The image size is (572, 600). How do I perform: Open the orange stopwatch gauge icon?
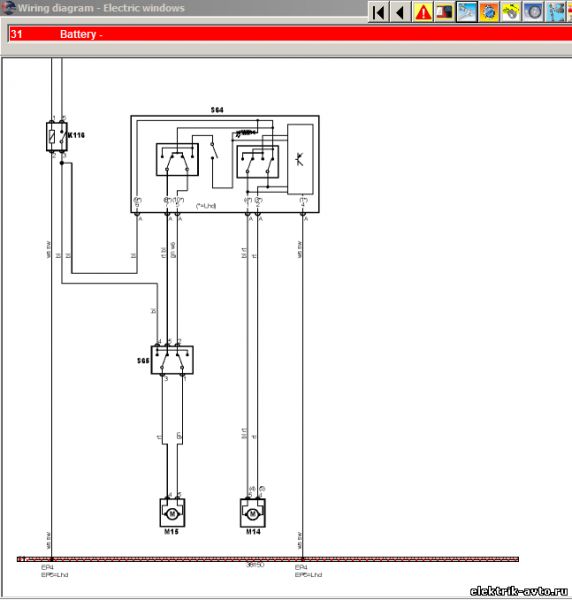tap(489, 12)
